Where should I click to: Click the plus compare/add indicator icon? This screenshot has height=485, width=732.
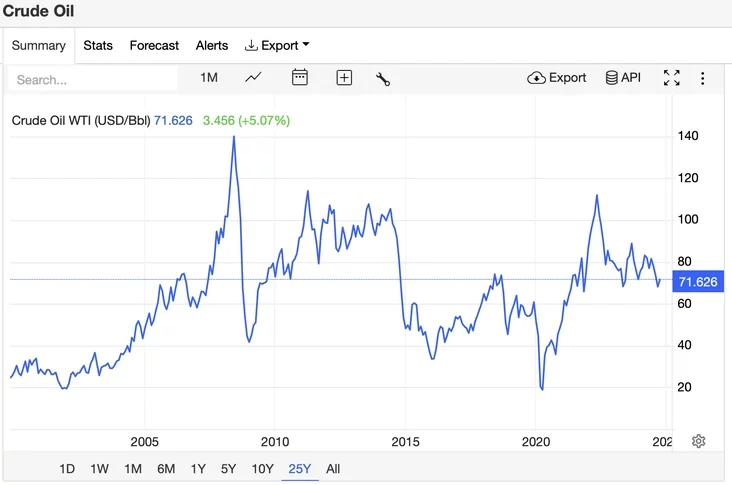coord(344,78)
